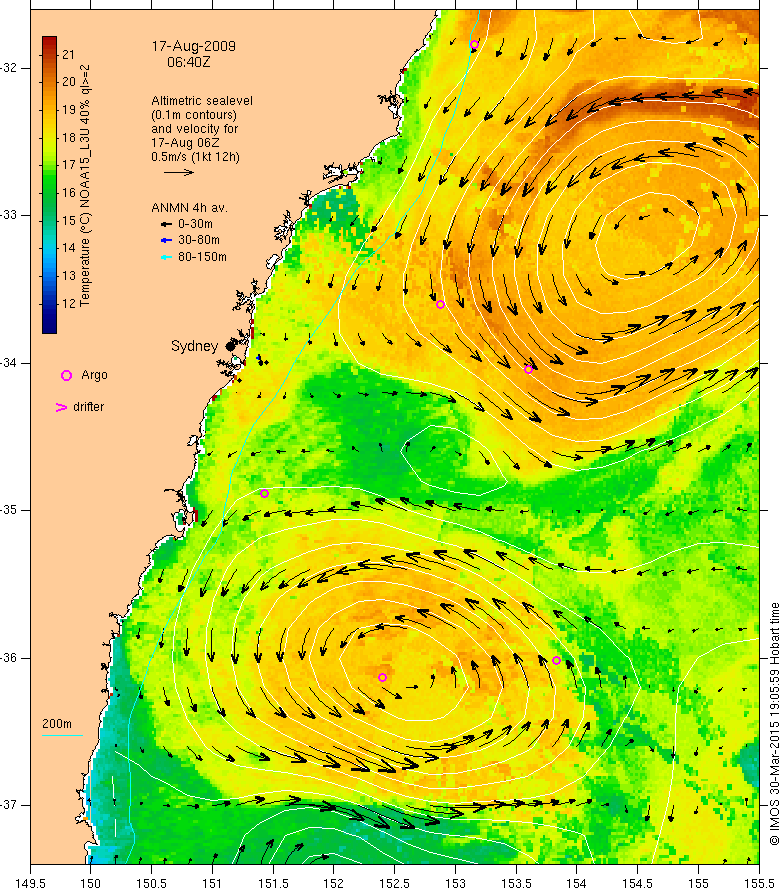Click the black 0-30m ANMN arrow marker
The width and height of the screenshot is (780, 890).
pos(166,224)
